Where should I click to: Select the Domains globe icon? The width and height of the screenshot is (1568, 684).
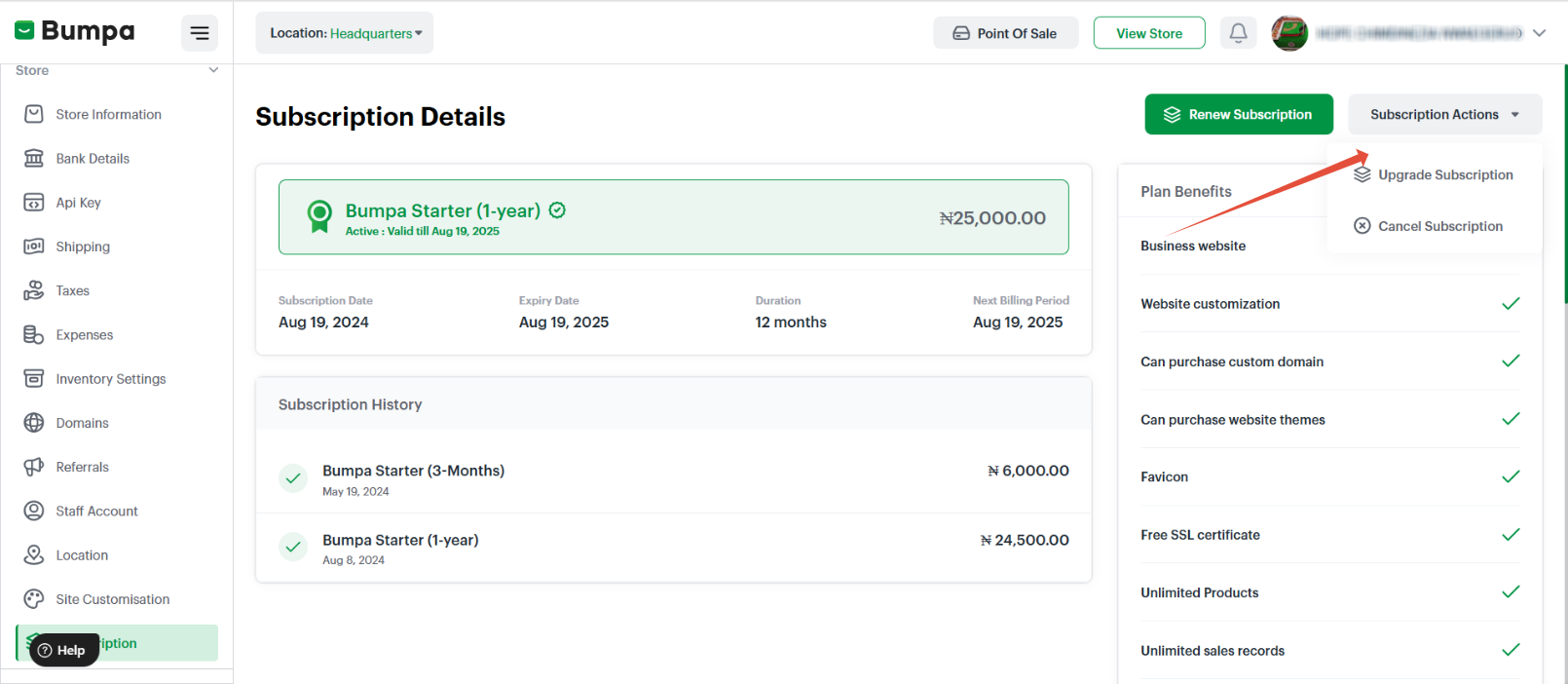[34, 423]
